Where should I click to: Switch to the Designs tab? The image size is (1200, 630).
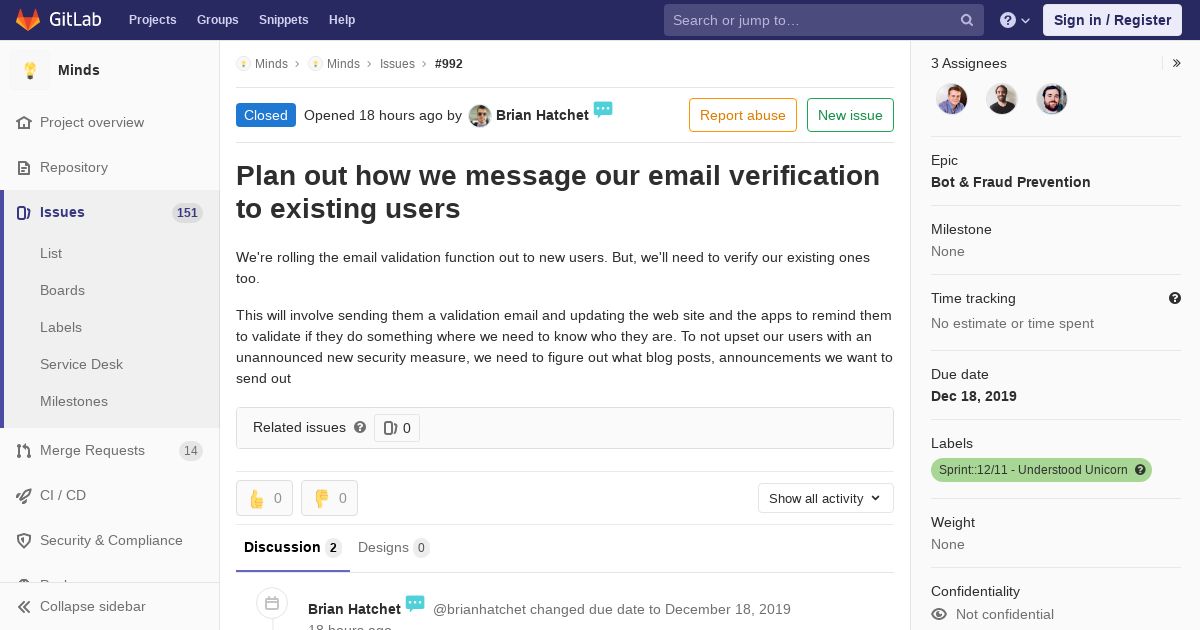(394, 547)
